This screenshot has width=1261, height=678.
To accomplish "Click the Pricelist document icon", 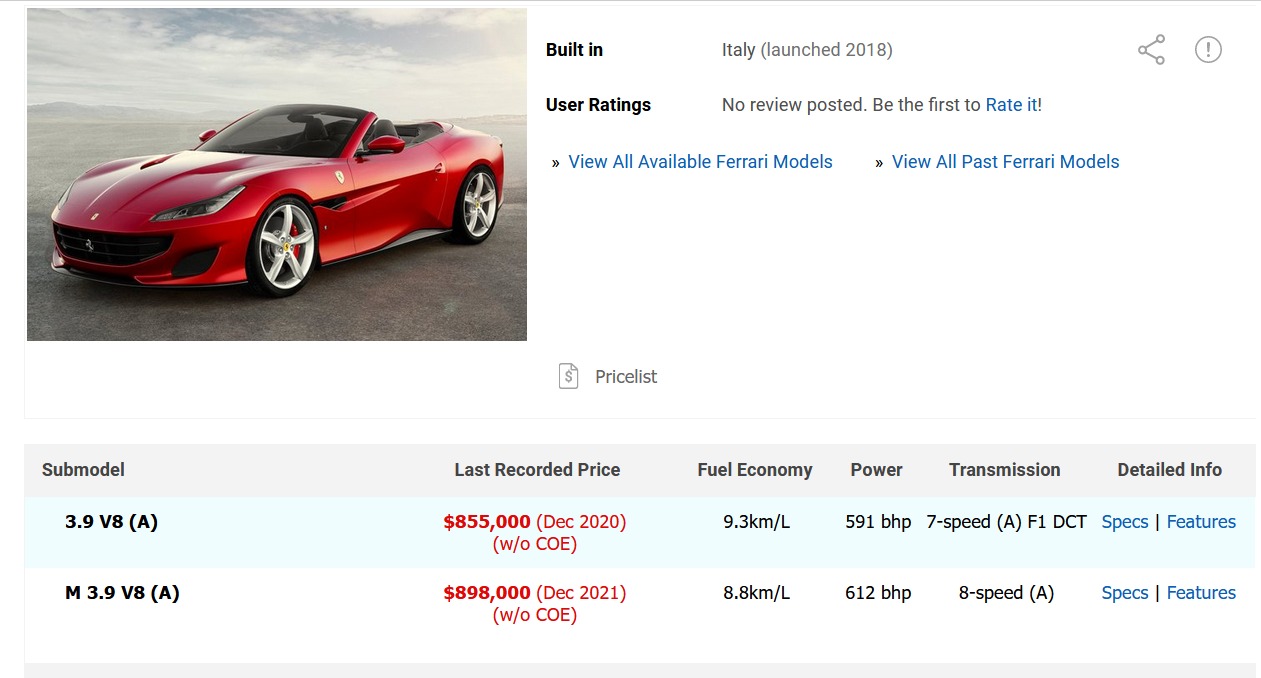I will (x=568, y=377).
